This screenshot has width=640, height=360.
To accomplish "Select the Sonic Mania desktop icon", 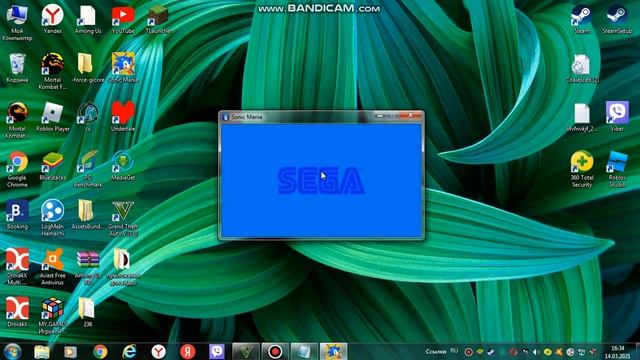I will pyautogui.click(x=123, y=68).
